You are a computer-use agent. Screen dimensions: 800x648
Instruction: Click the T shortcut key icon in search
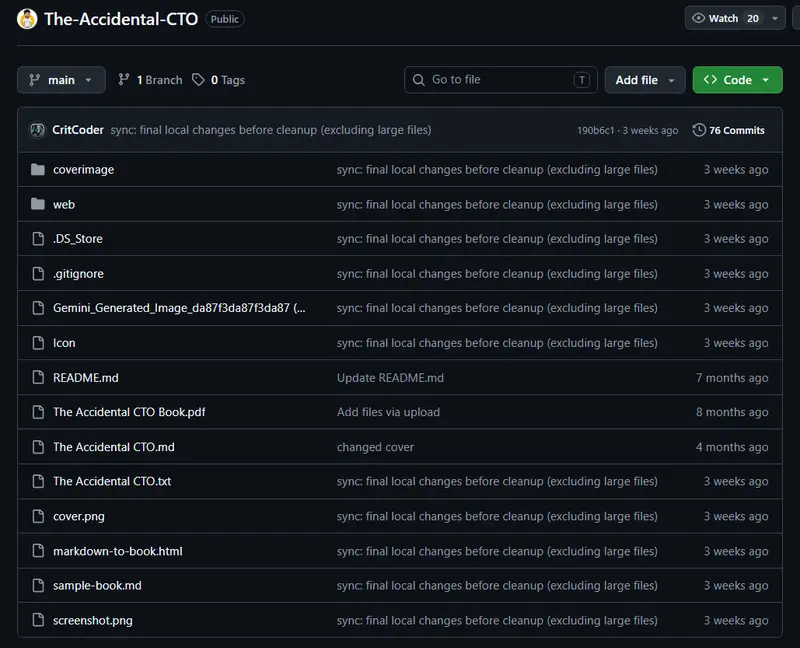coord(582,80)
